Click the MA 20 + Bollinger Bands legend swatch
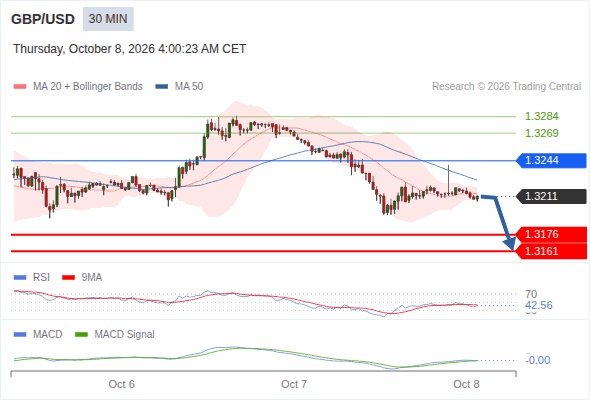590x400 pixels. 20,87
